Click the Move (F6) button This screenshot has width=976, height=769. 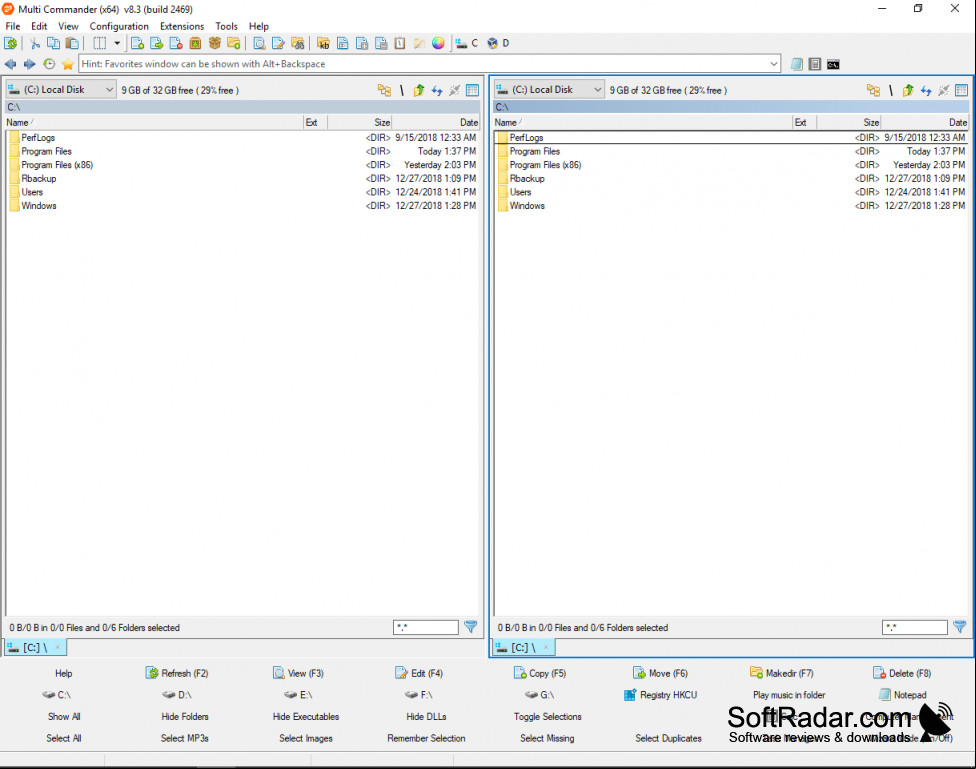point(660,673)
